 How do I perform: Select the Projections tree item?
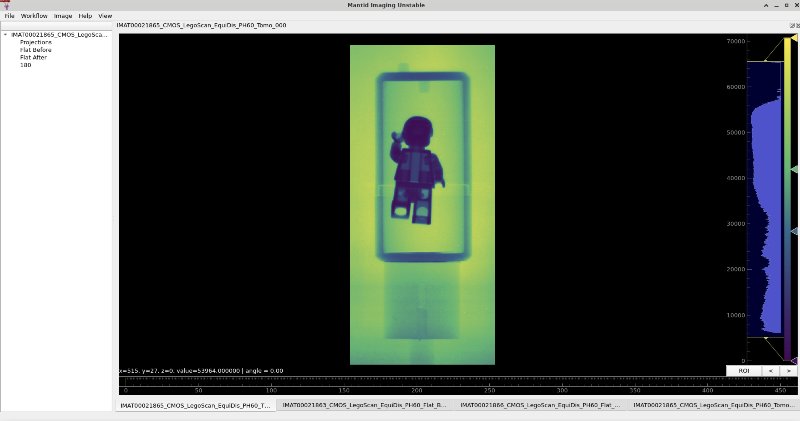coord(36,42)
